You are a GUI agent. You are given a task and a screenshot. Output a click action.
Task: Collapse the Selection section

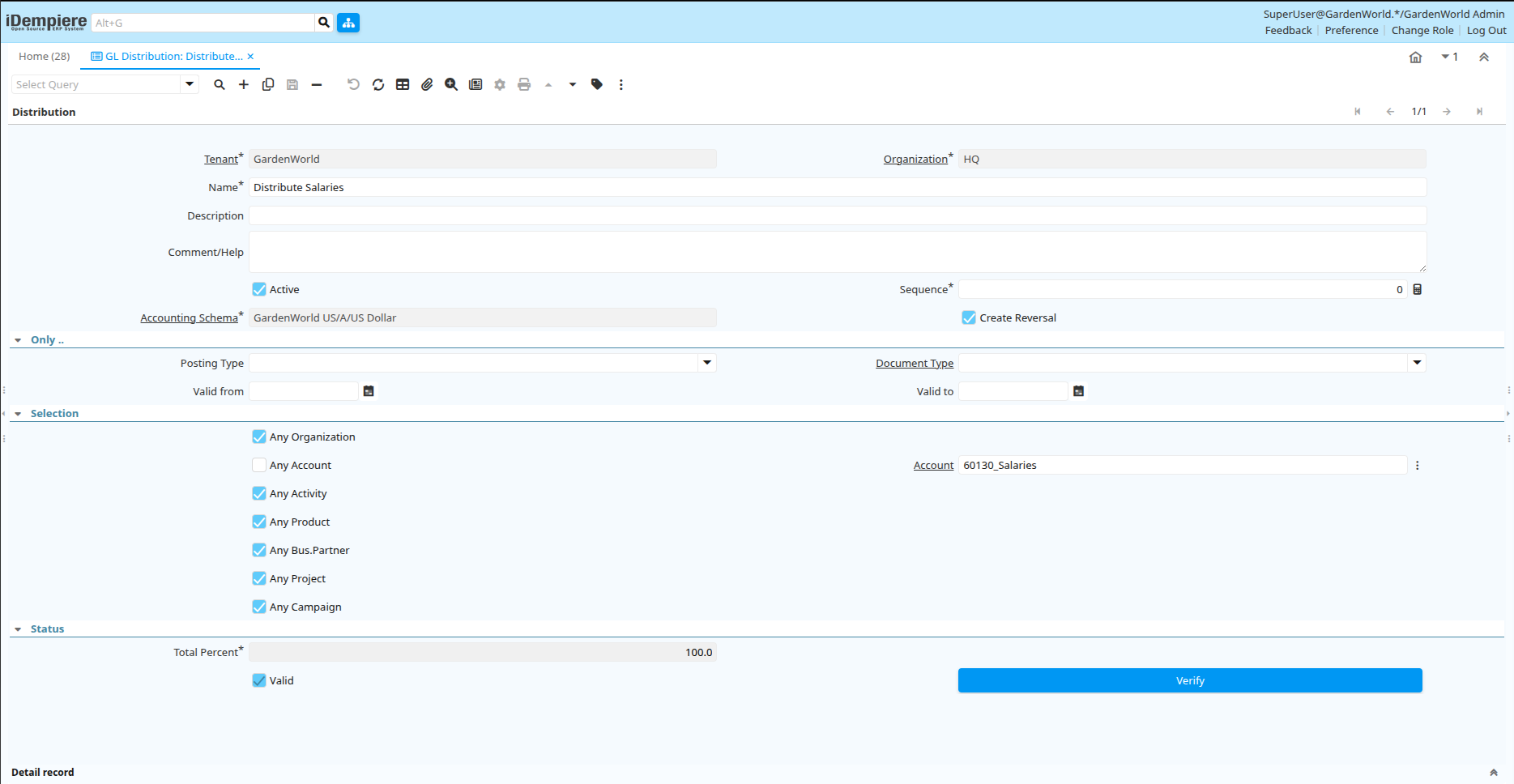coord(19,414)
